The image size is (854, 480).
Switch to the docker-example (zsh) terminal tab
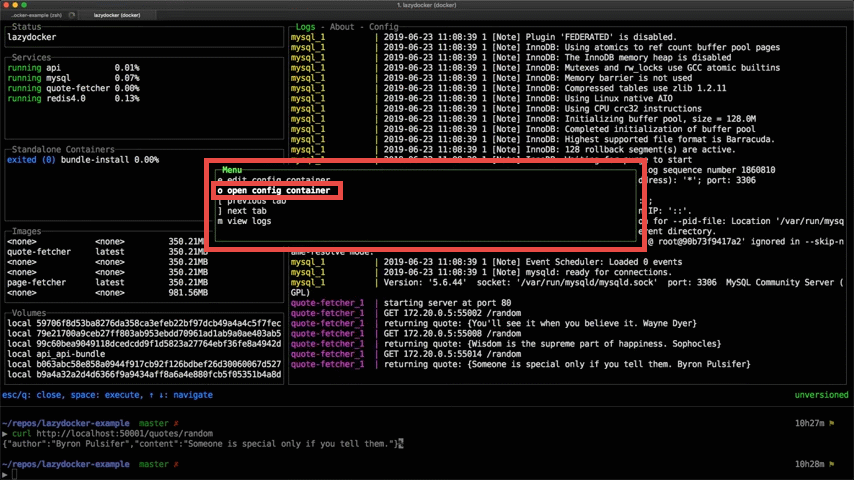pyautogui.click(x=40, y=15)
